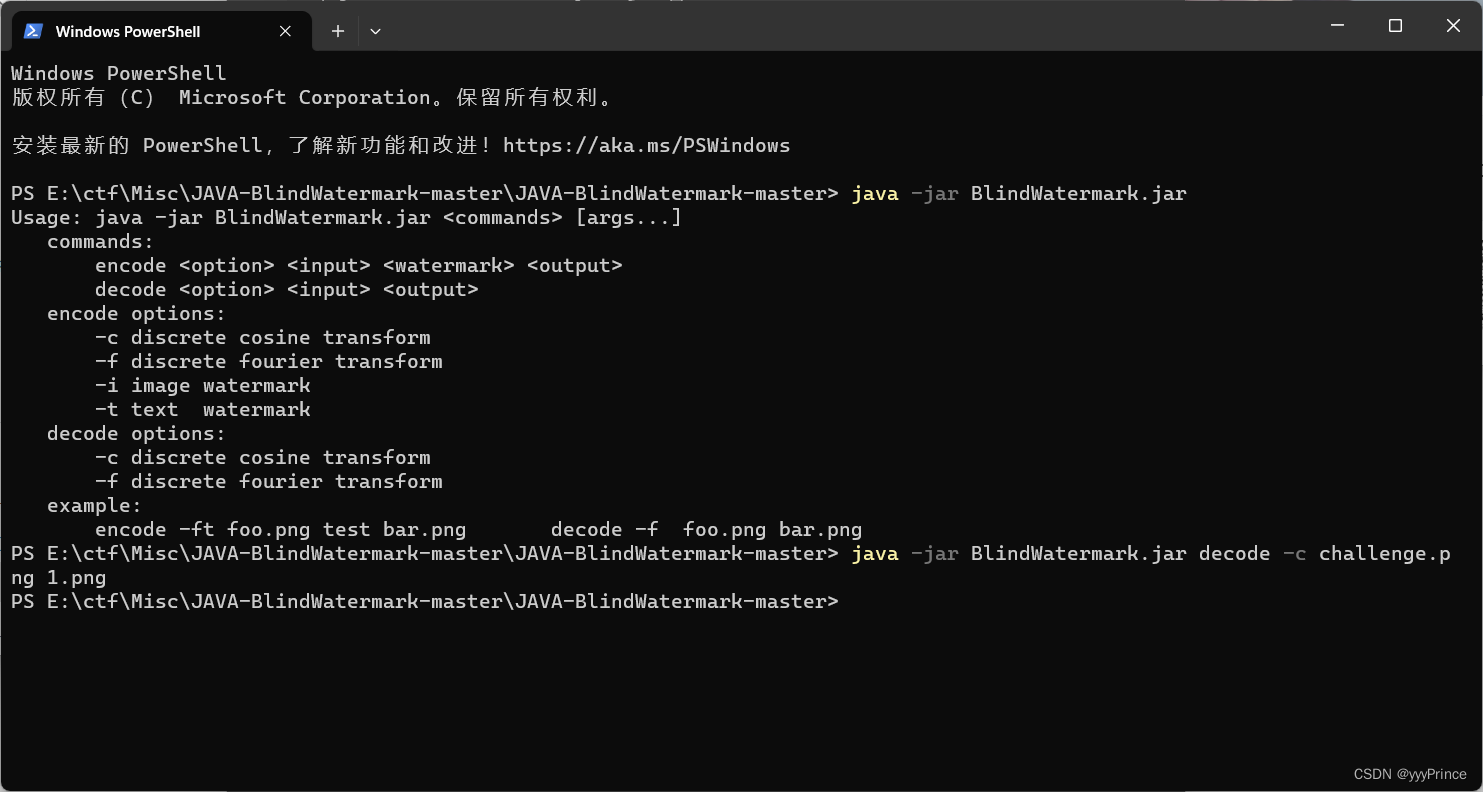Click 'java' in the first command
The height and width of the screenshot is (792, 1483).
(873, 193)
